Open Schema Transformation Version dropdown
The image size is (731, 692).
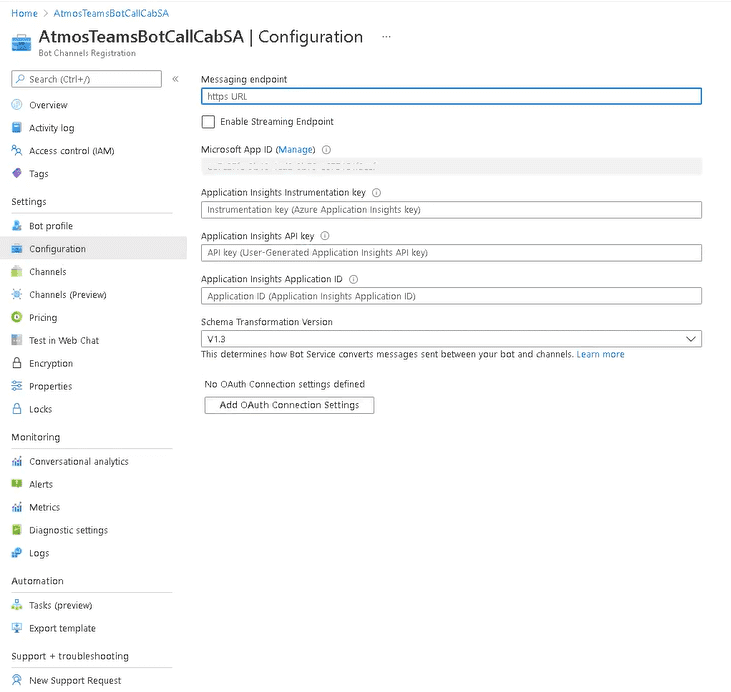click(451, 339)
